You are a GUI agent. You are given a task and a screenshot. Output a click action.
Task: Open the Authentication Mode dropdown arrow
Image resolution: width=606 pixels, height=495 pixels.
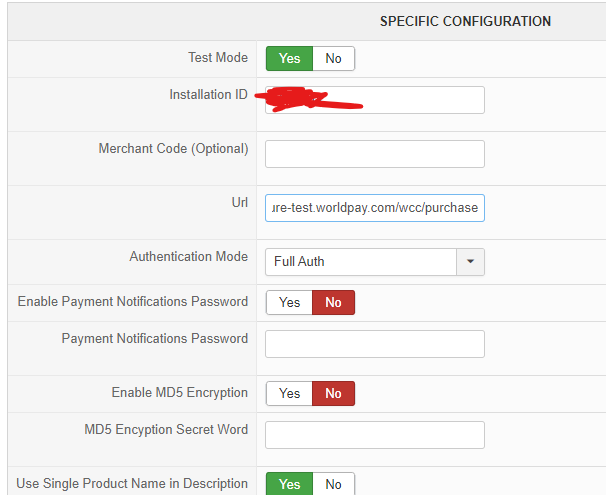470,262
